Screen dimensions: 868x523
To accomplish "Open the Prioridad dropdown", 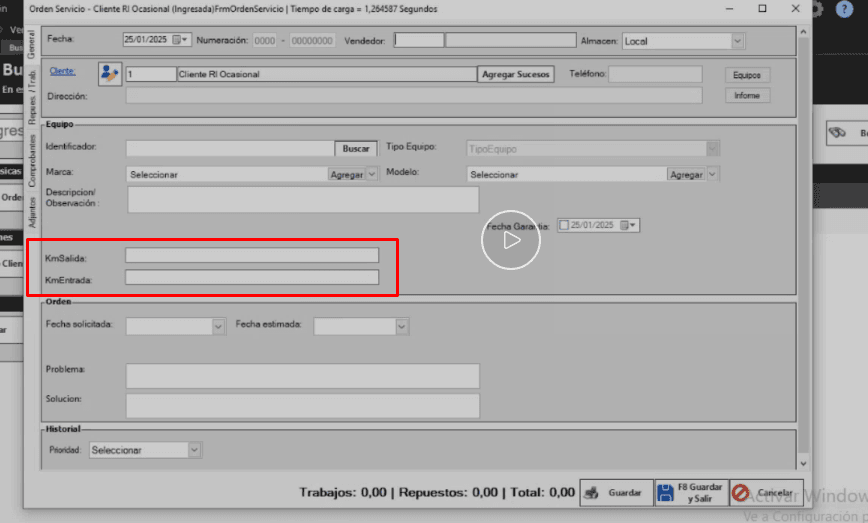I will (195, 450).
